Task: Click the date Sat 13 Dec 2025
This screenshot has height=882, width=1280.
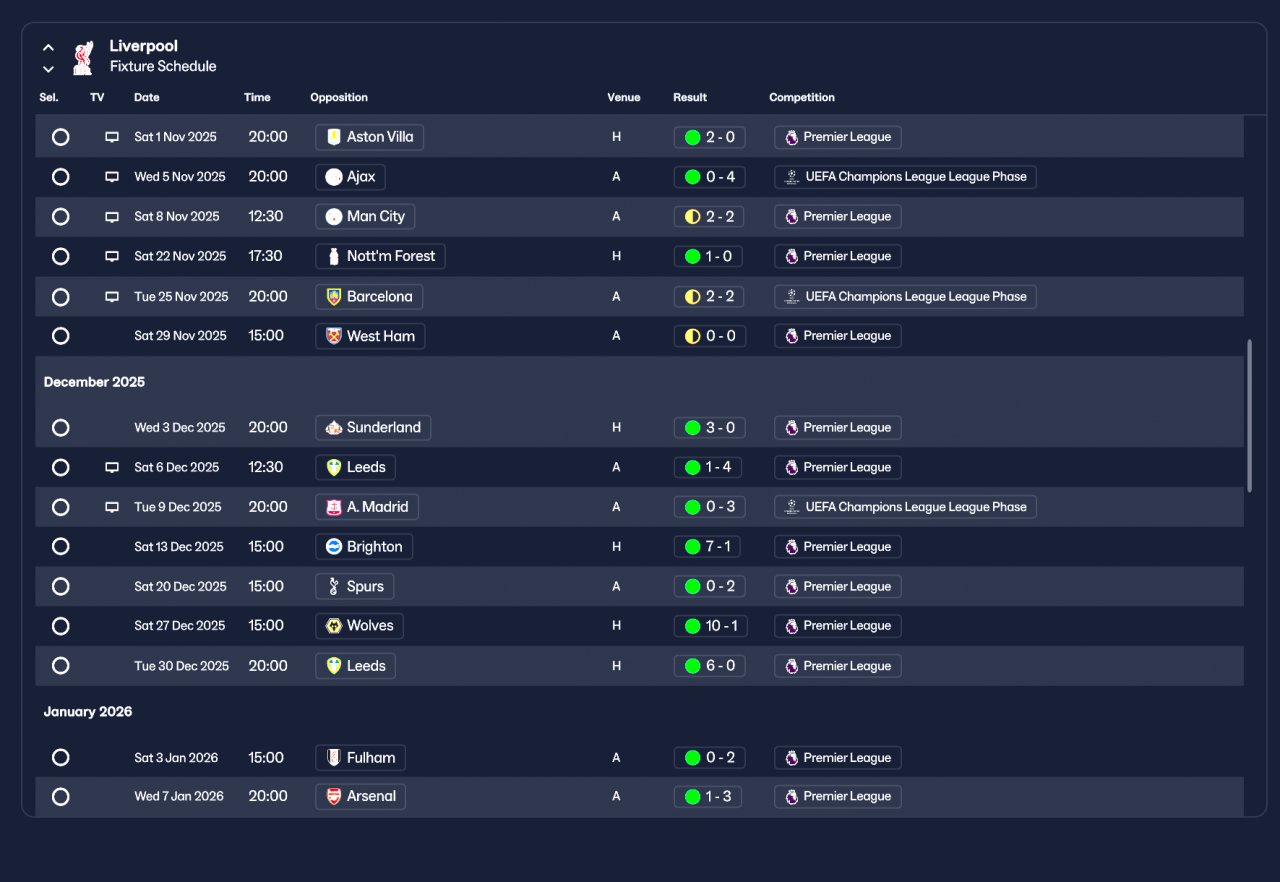Action: click(179, 547)
